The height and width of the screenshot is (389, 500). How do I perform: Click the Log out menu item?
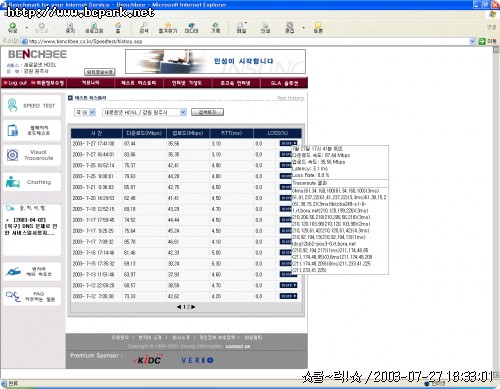click(x=15, y=83)
